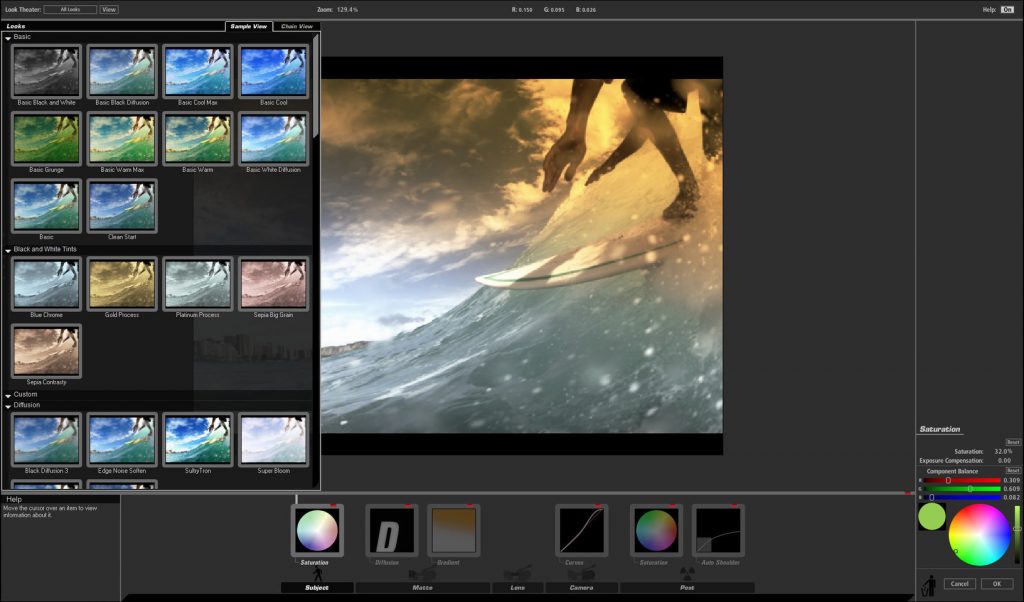The width and height of the screenshot is (1024, 602).
Task: Select the Saturation tool in Subject chain
Action: [x=317, y=530]
